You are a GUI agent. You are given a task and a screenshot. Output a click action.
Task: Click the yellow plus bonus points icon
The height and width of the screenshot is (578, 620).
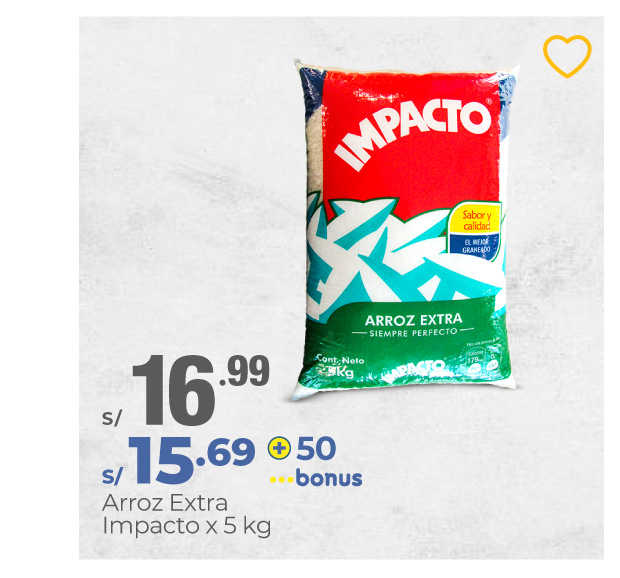tap(279, 448)
